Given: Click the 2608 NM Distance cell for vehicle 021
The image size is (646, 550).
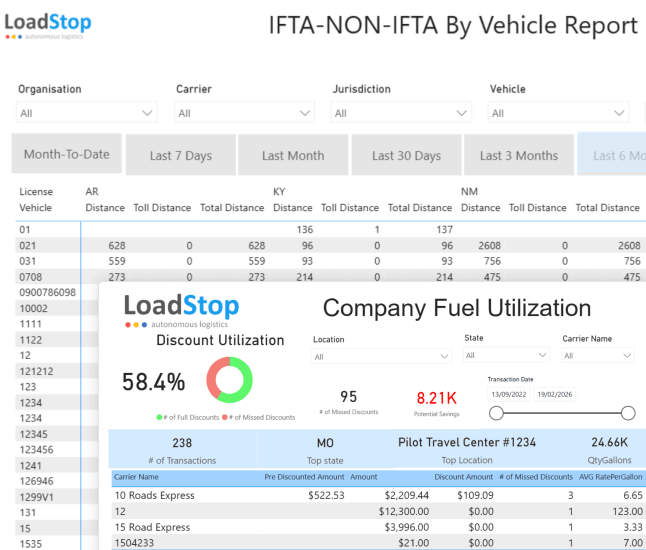Looking at the screenshot, I should [x=489, y=246].
